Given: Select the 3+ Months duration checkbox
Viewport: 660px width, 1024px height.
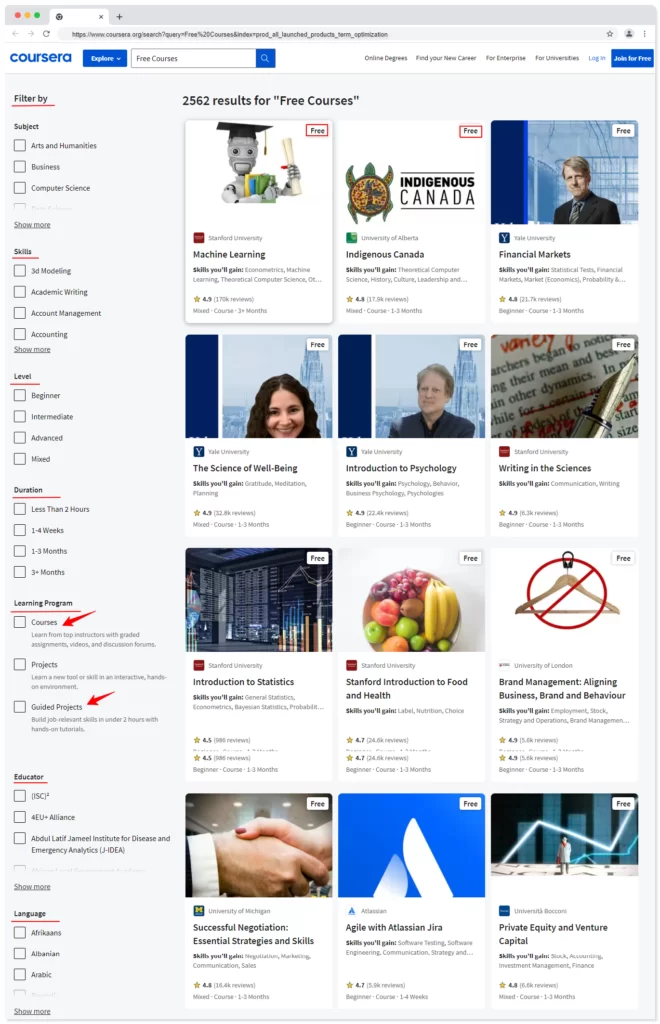Looking at the screenshot, I should coord(20,572).
